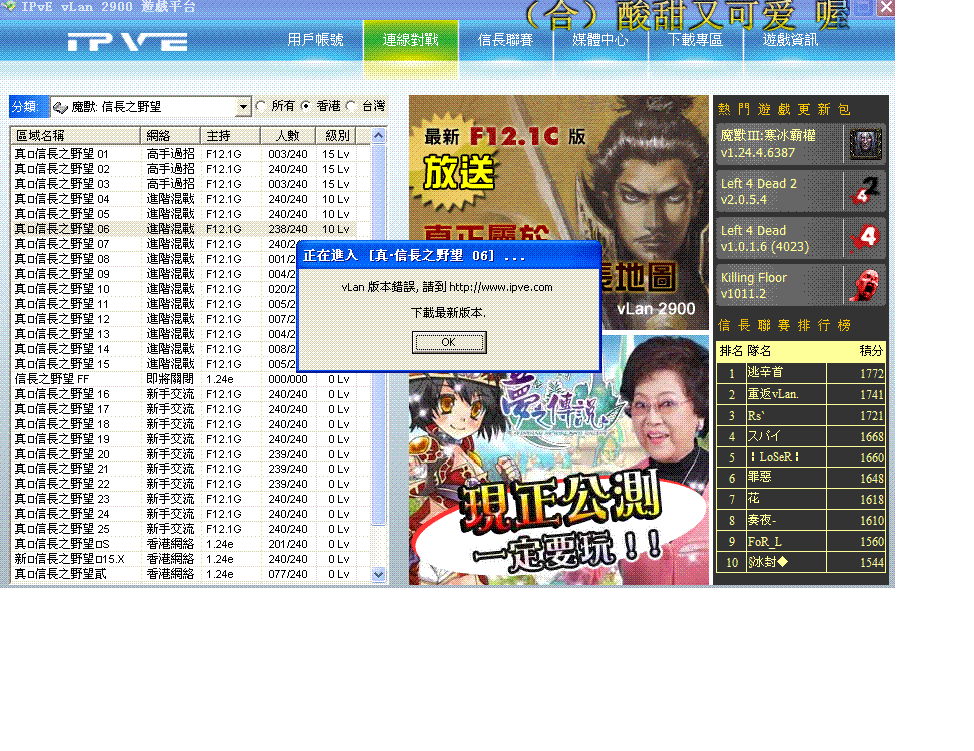Select the 台灣 region radio button
Image resolution: width=974 pixels, height=751 pixels.
pyautogui.click(x=352, y=106)
